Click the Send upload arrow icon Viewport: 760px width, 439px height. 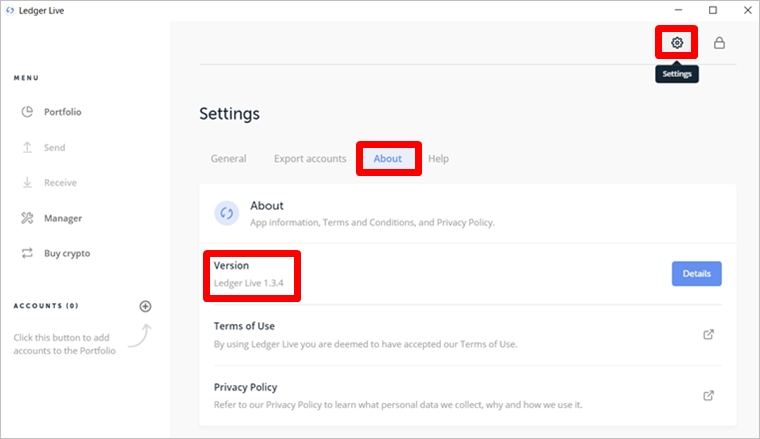pyautogui.click(x=27, y=147)
